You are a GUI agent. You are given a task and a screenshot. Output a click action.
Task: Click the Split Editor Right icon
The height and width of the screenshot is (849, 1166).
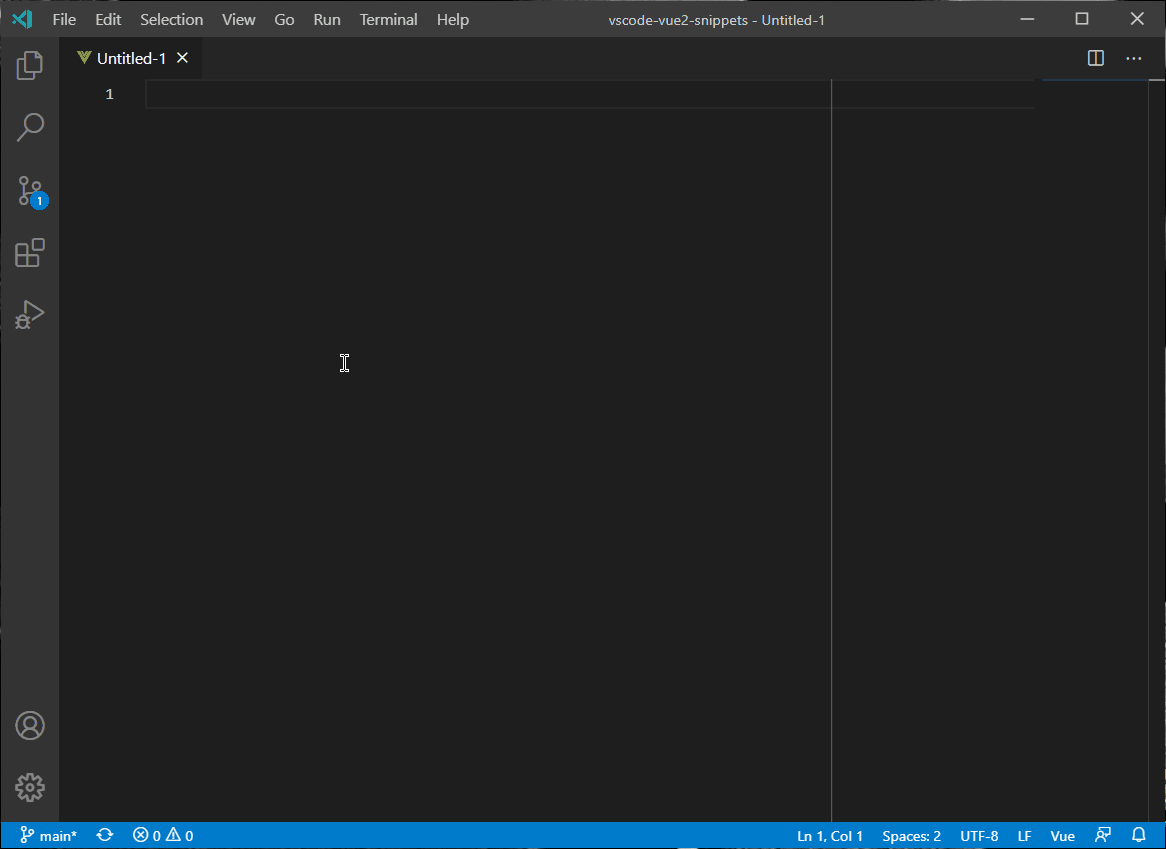pyautogui.click(x=1095, y=58)
